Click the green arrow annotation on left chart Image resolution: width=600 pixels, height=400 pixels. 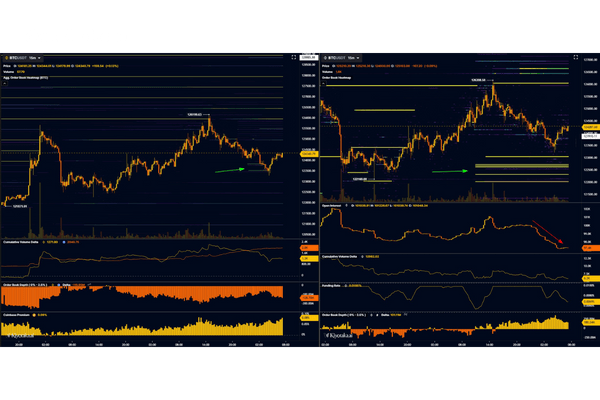pos(230,170)
